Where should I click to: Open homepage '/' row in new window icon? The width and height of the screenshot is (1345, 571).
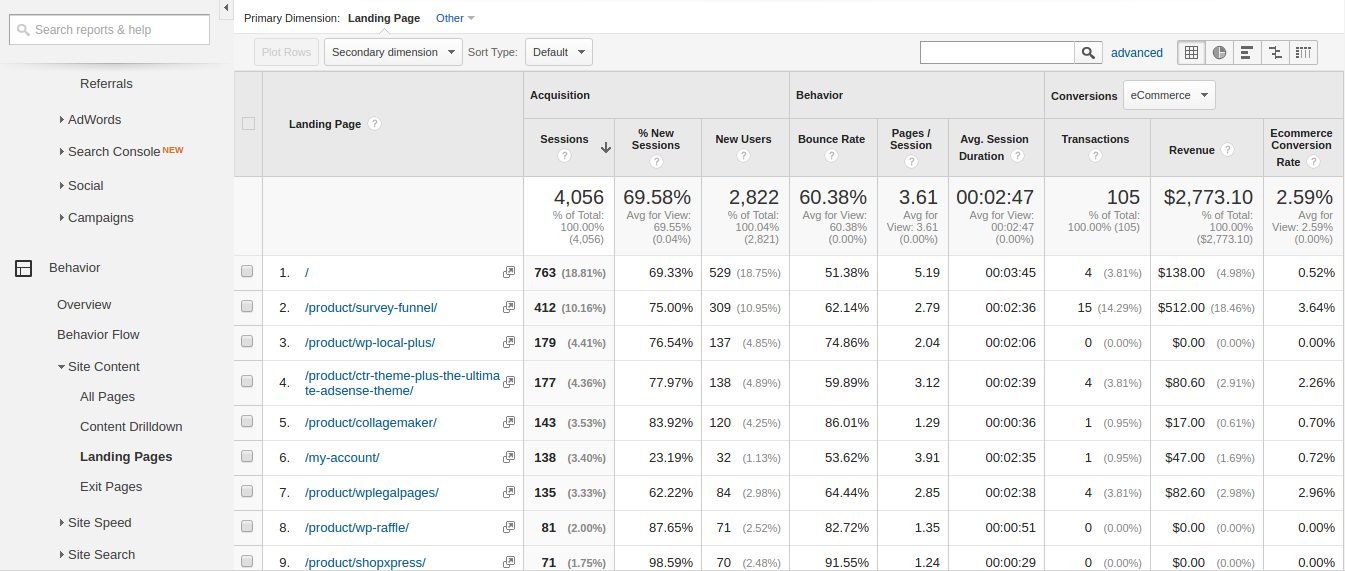(509, 272)
